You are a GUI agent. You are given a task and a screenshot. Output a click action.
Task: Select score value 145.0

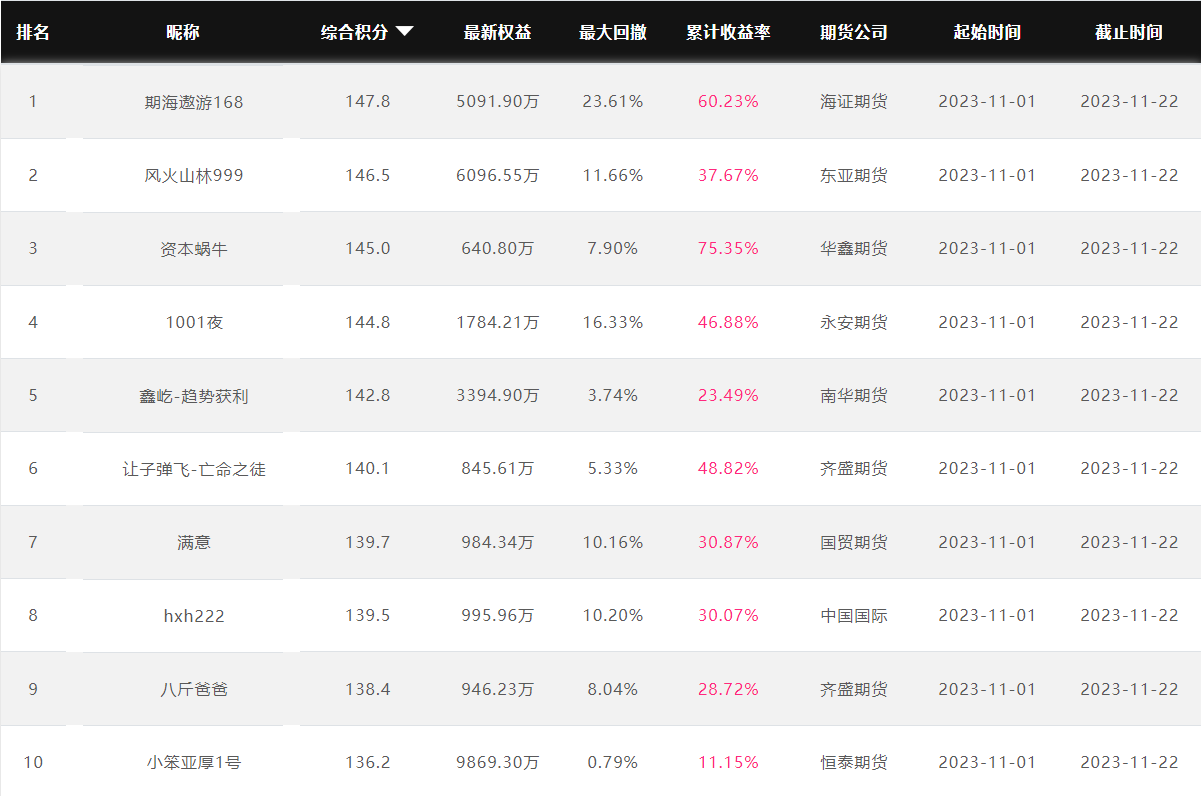[x=367, y=248]
